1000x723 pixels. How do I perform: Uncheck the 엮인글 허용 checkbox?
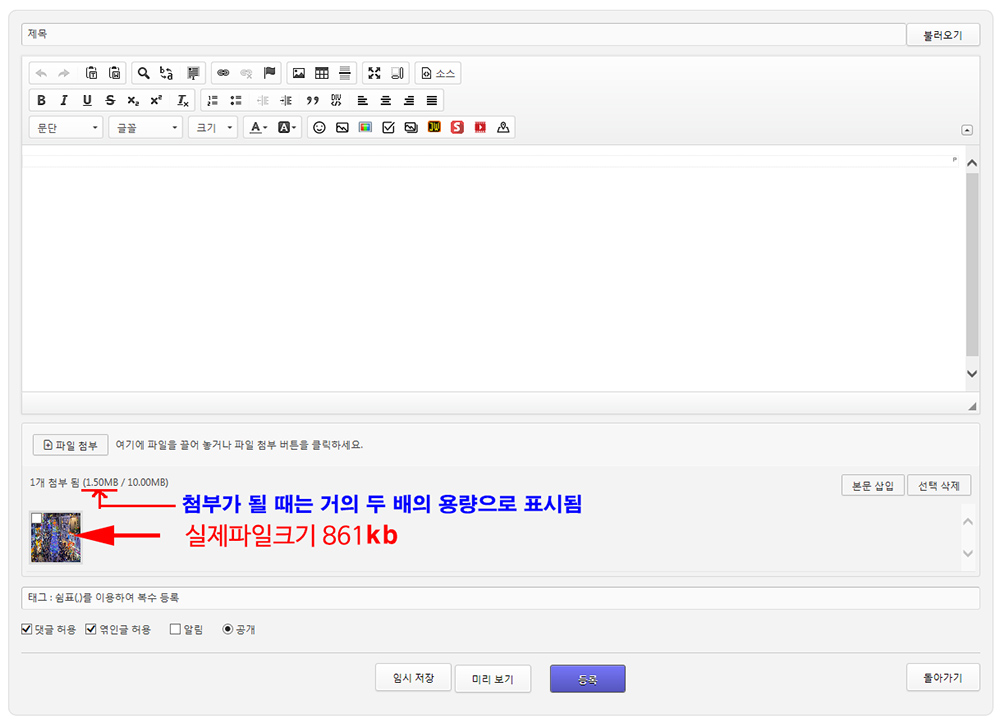tap(91, 630)
